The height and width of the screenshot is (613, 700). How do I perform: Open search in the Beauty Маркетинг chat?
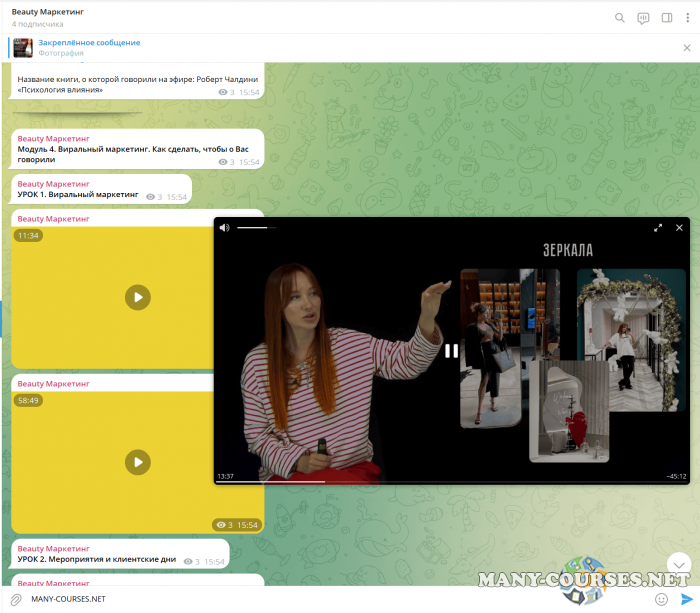pyautogui.click(x=619, y=17)
